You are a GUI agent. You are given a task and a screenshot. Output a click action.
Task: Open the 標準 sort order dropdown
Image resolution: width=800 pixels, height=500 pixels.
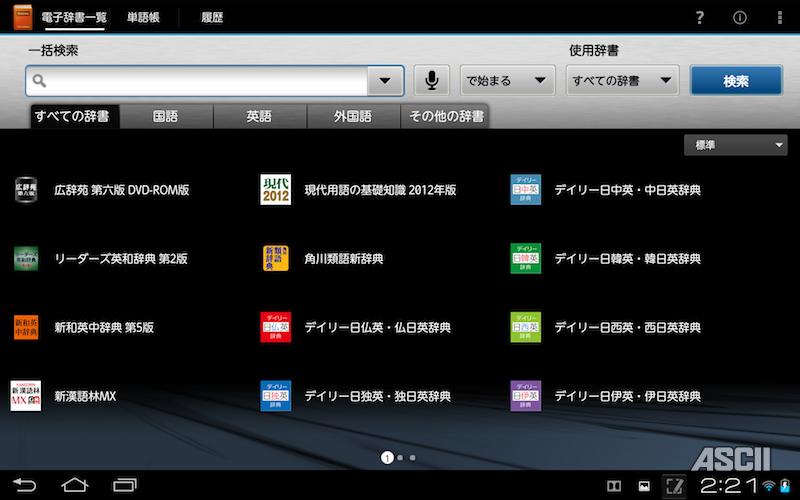point(735,145)
